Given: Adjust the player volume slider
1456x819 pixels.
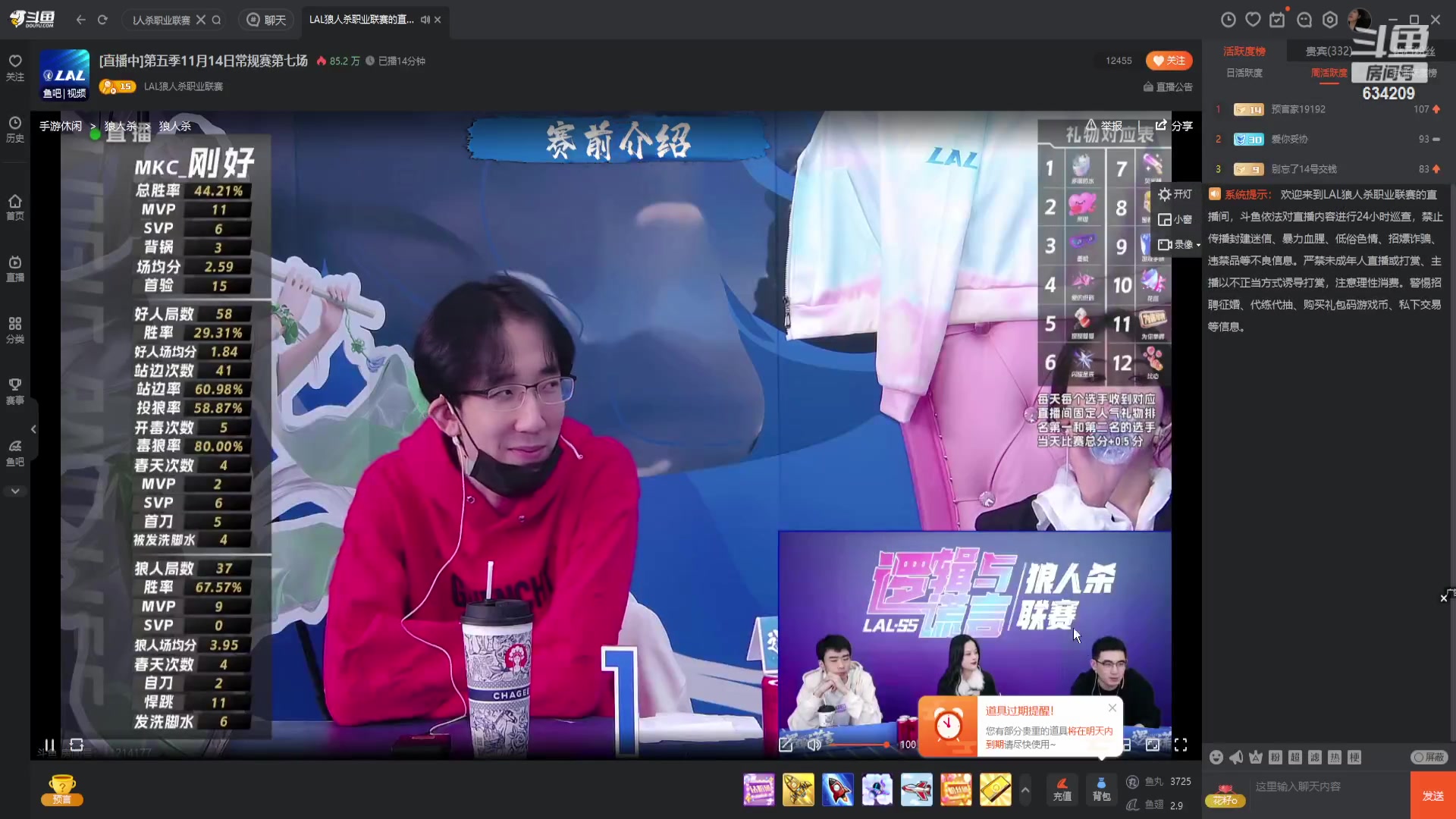Looking at the screenshot, I should (858, 745).
